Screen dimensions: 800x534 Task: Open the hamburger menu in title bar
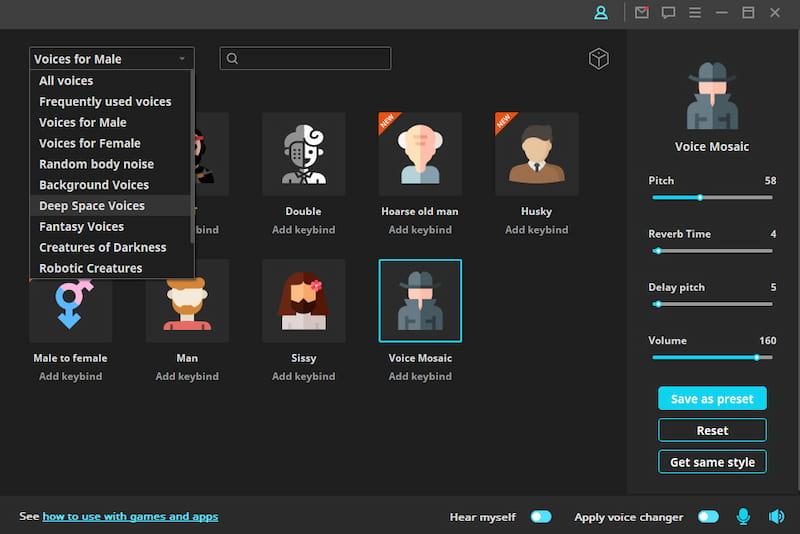click(695, 13)
